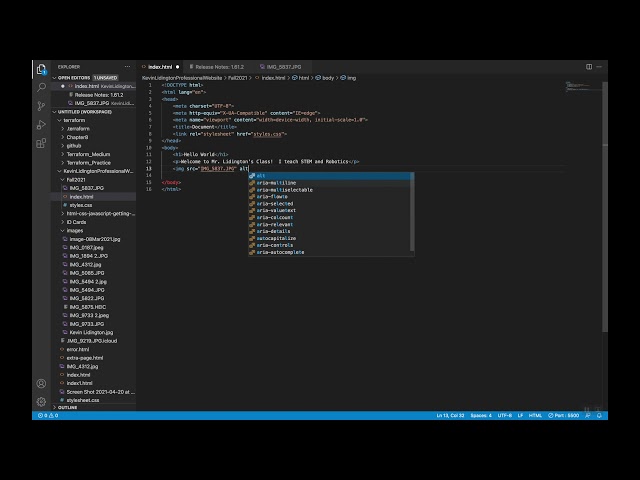Choose aria-details from suggestions list

pyautogui.click(x=330, y=231)
